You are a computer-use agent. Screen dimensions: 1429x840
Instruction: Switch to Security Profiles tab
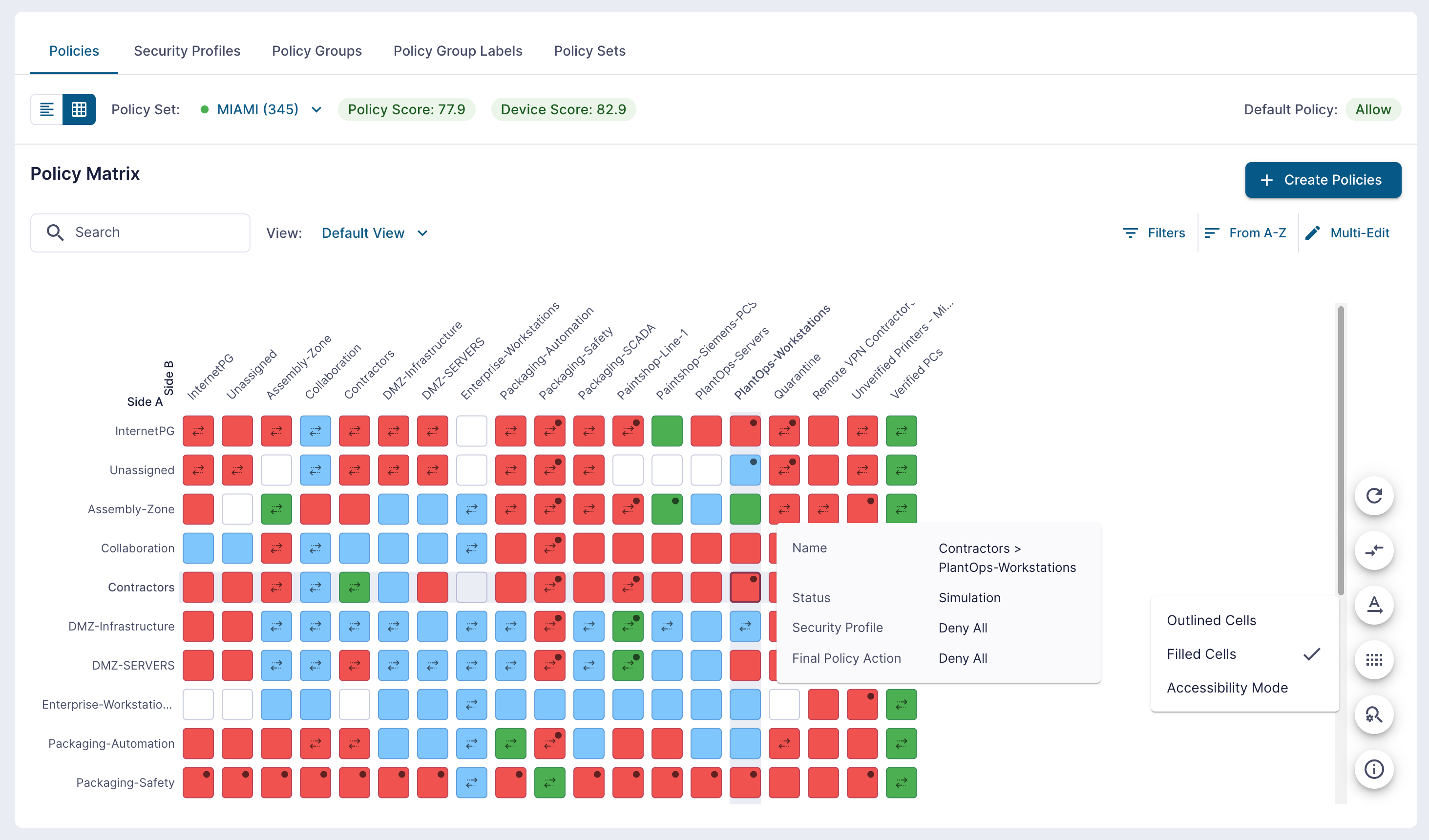(187, 51)
